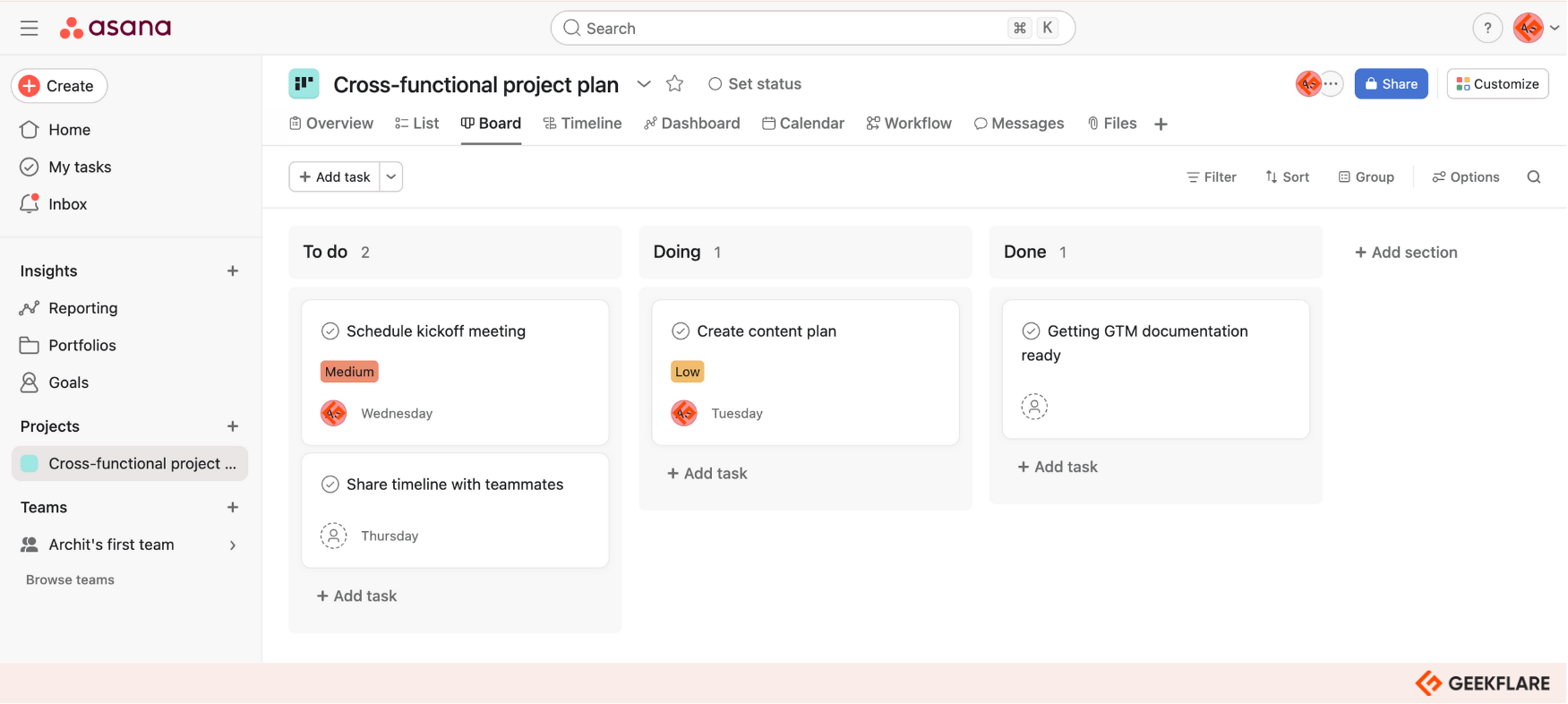The width and height of the screenshot is (1568, 704).
Task: Click the Medium priority color tag
Action: 349,372
